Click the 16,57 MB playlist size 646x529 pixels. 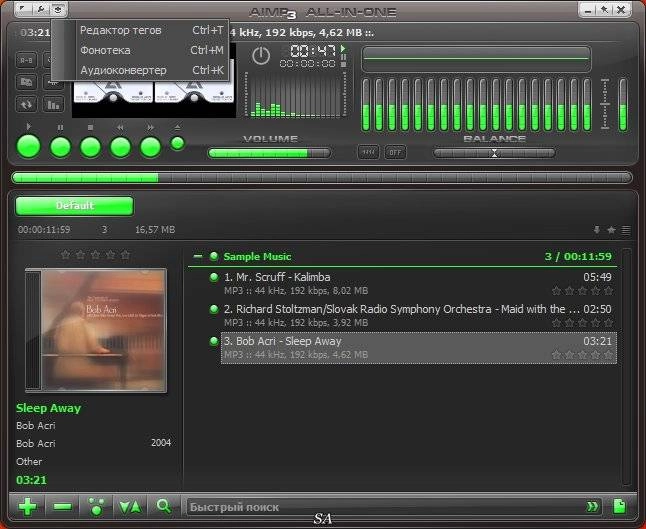pos(155,229)
